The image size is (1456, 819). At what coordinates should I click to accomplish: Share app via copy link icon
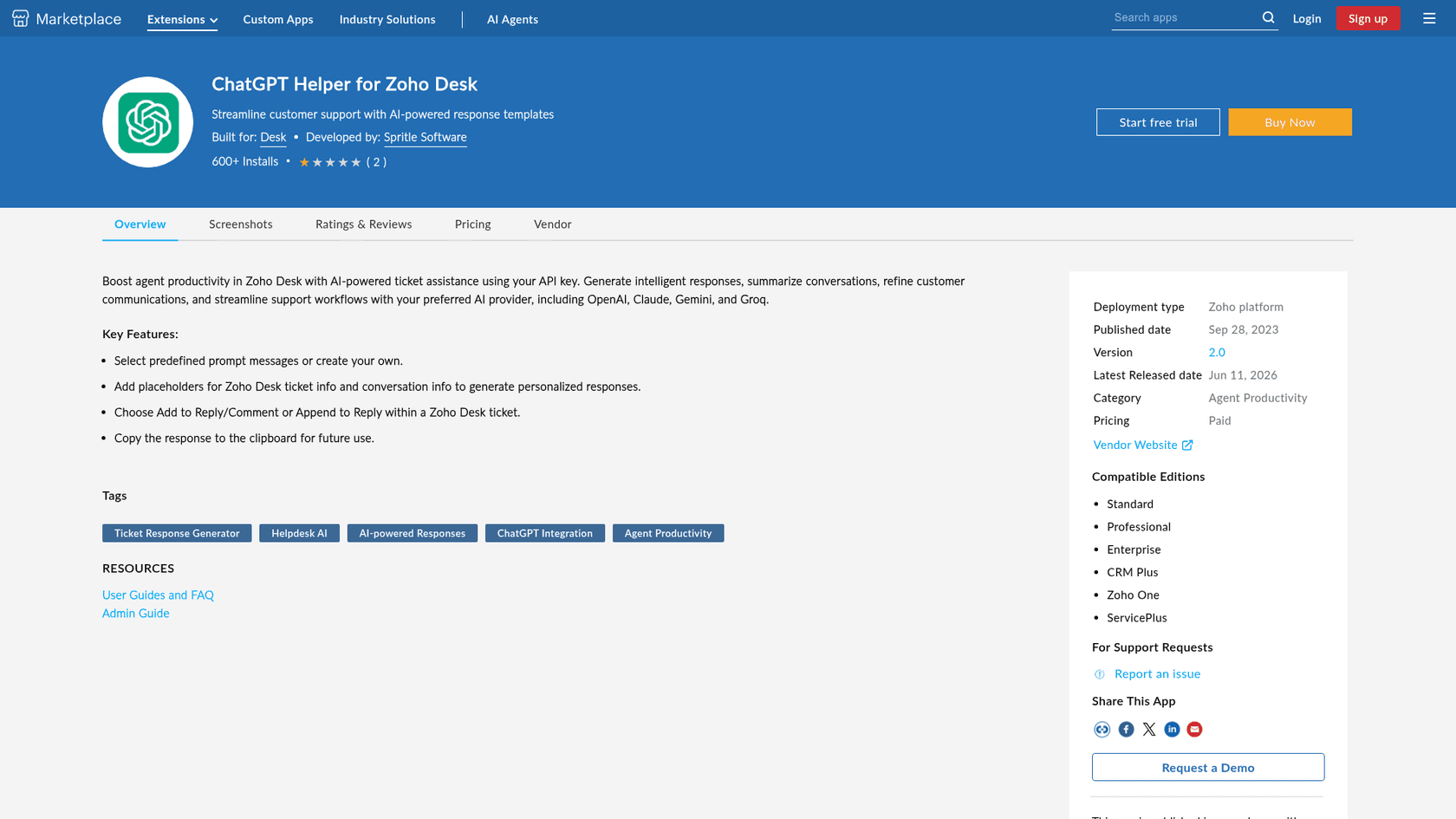(1102, 730)
